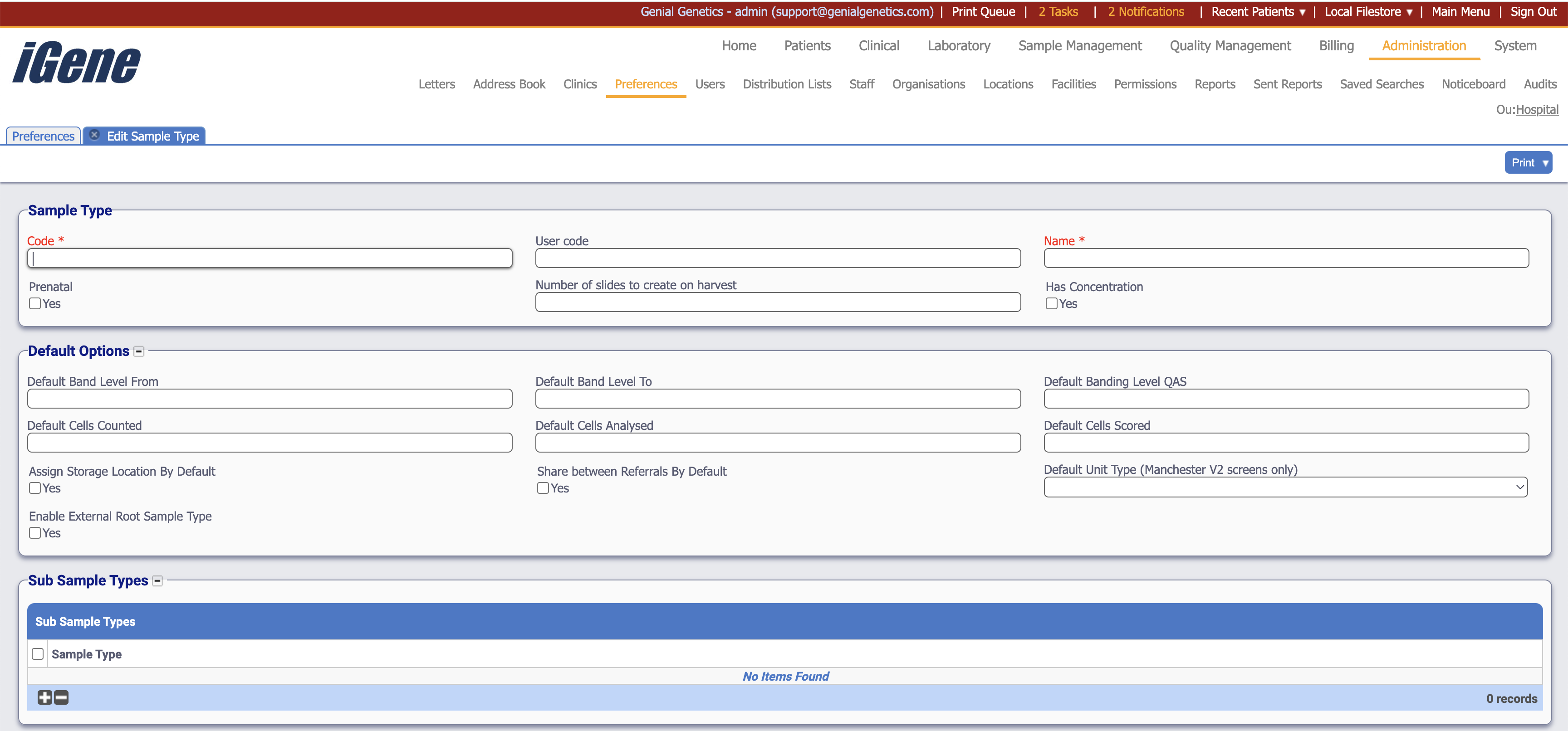This screenshot has height=731, width=1568.
Task: Open the Administration menu
Action: tap(1423, 46)
